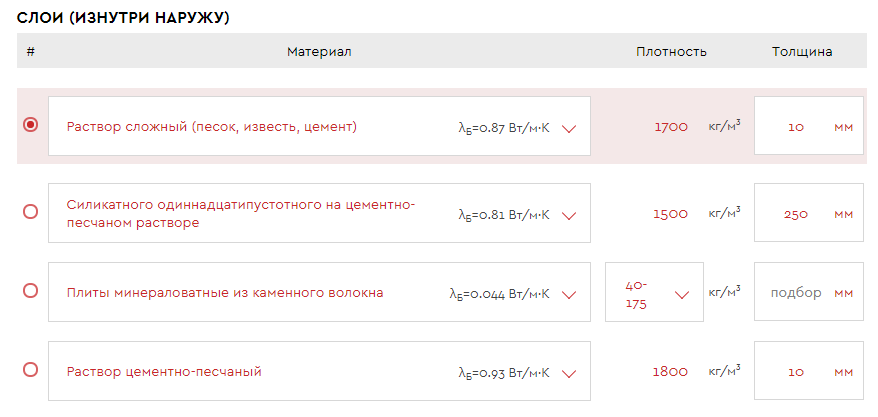Select the radio button for the Силикатного одиннадцатипустотного layer
878x417 pixels.
click(30, 211)
